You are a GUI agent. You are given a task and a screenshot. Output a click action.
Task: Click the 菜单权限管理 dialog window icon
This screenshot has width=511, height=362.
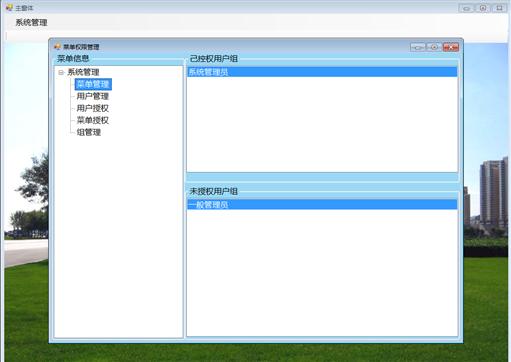pos(57,47)
